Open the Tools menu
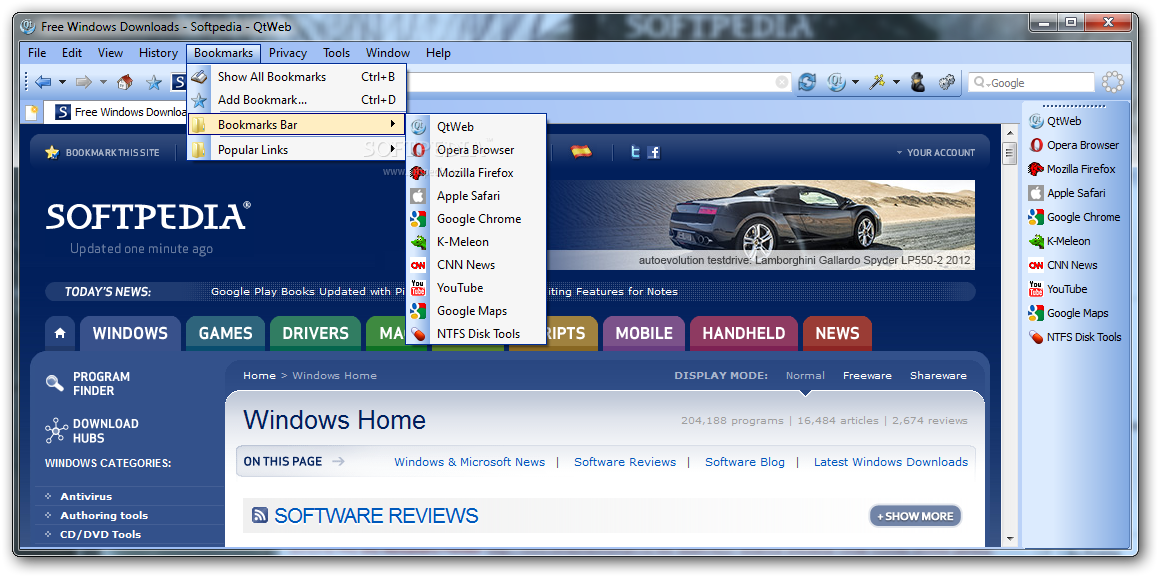This screenshot has width=1159, height=577. (x=336, y=52)
